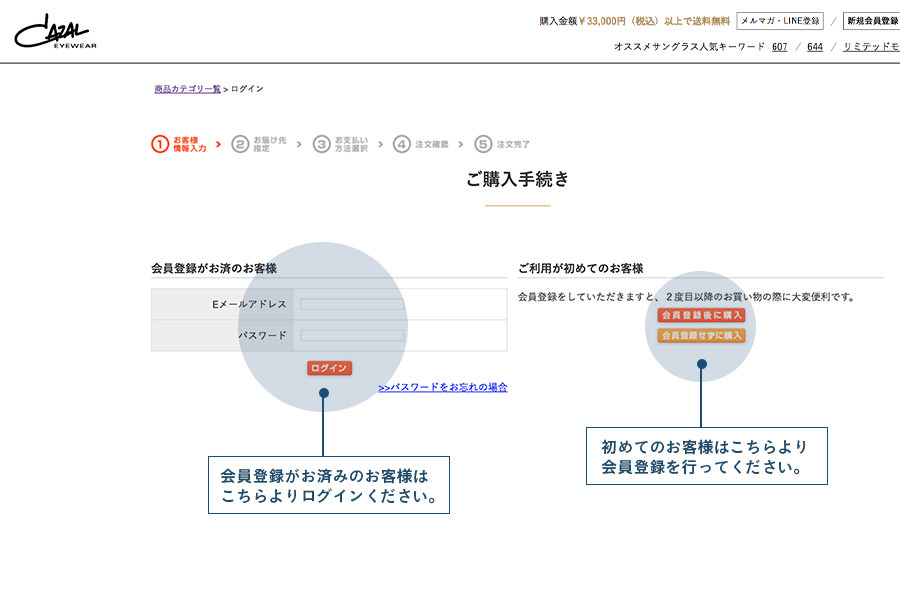Click the red ログイン button

(x=329, y=368)
